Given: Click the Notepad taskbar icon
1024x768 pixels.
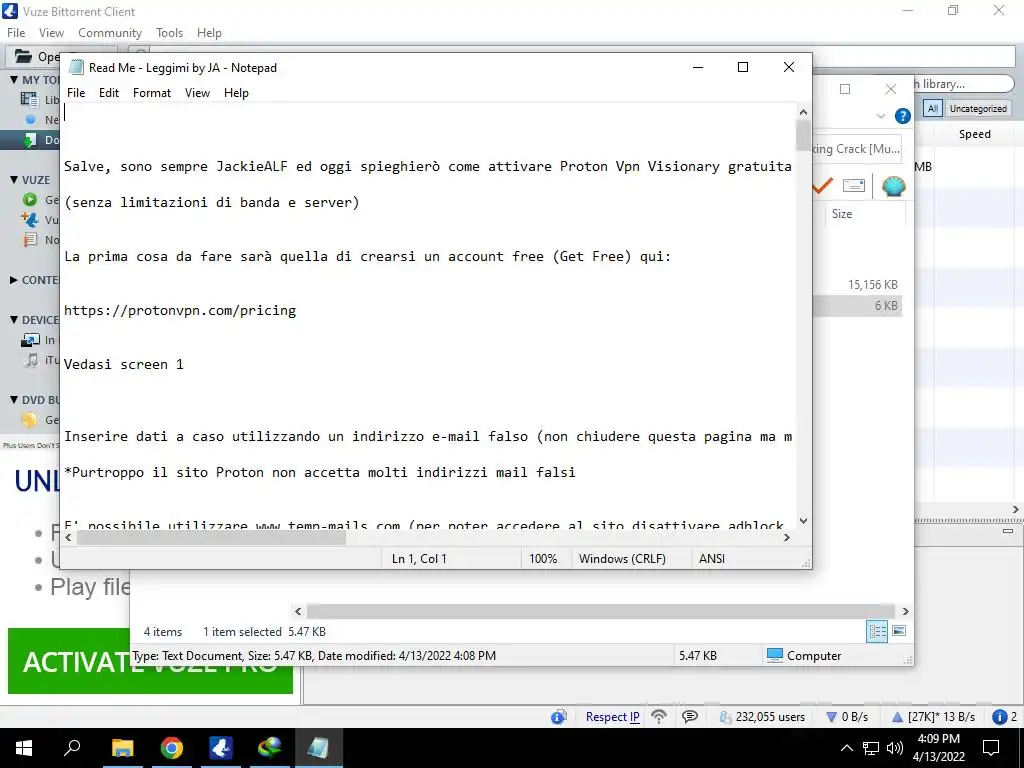Looking at the screenshot, I should pos(318,748).
